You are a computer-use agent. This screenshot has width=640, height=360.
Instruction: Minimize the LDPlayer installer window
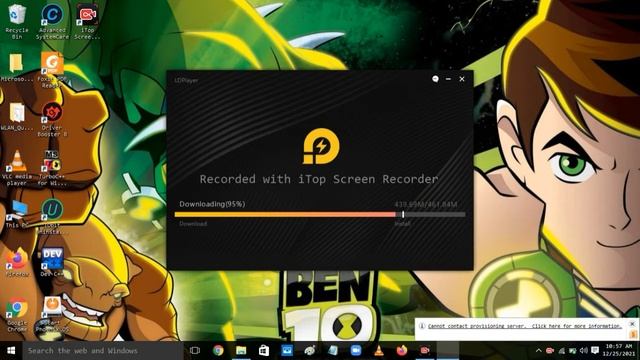[x=448, y=79]
